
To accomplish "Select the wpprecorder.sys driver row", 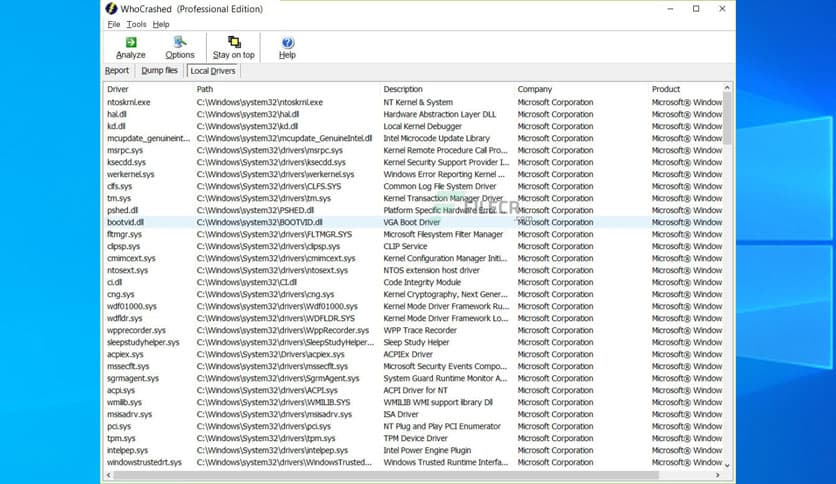I will coord(414,330).
